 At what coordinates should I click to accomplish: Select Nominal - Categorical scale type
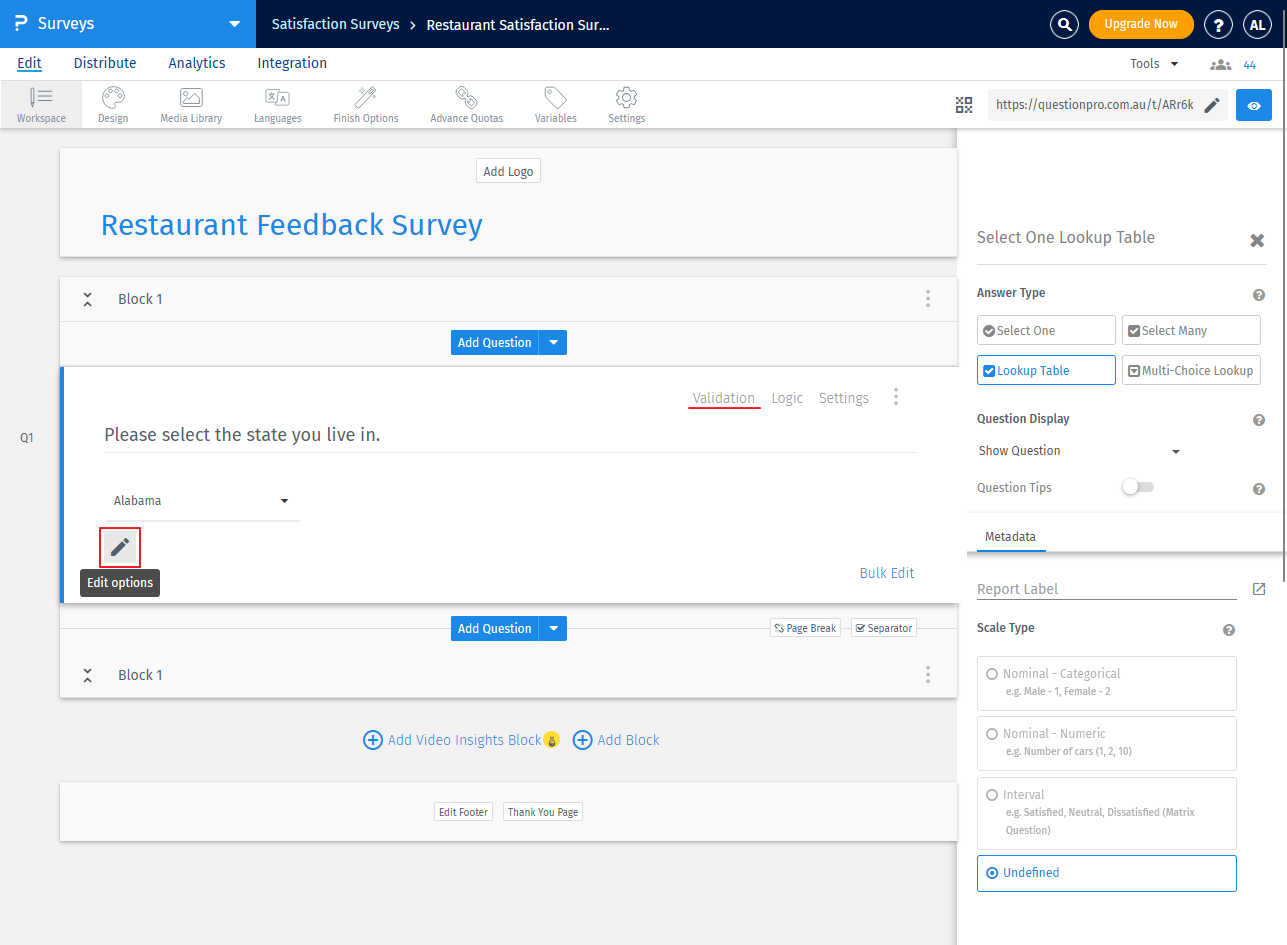pos(1106,683)
